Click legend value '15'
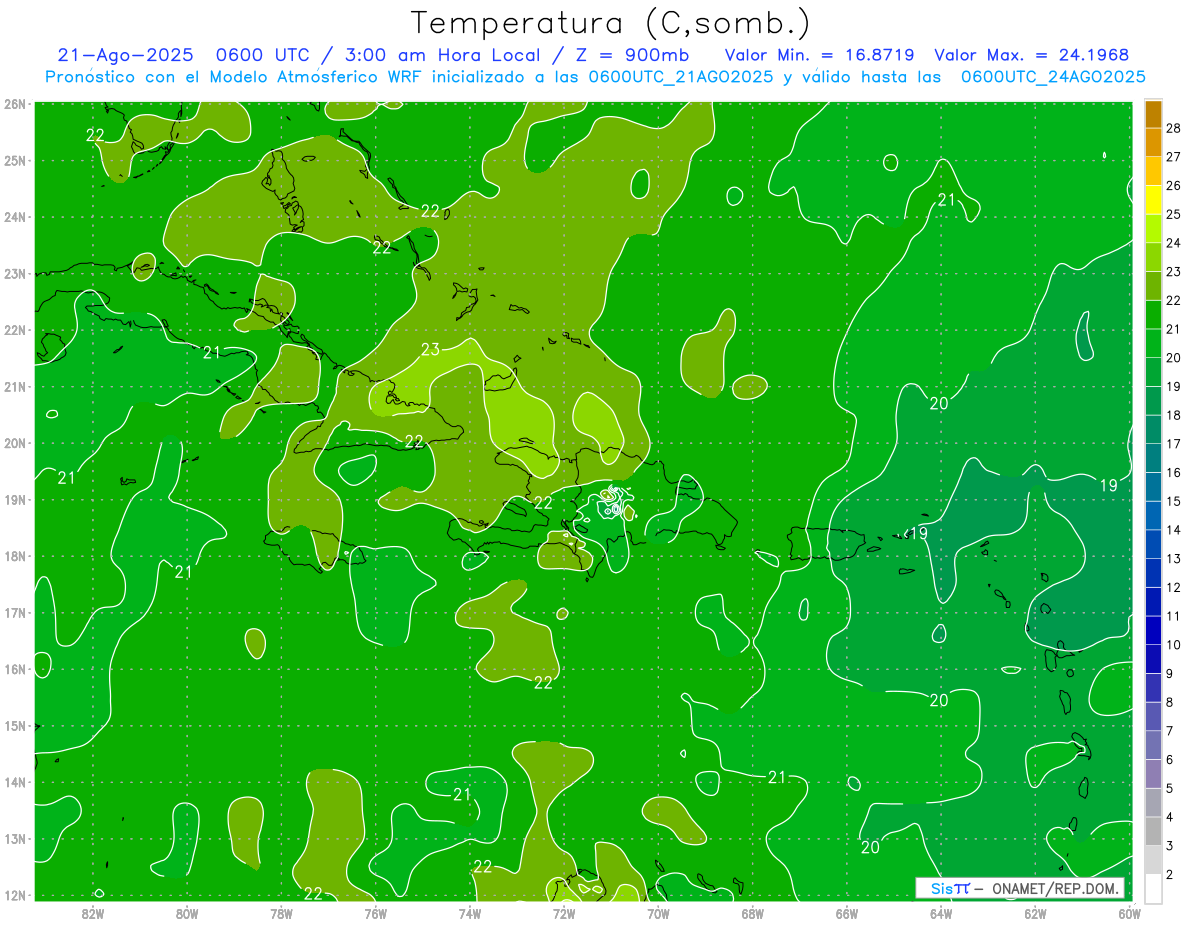 [1174, 502]
